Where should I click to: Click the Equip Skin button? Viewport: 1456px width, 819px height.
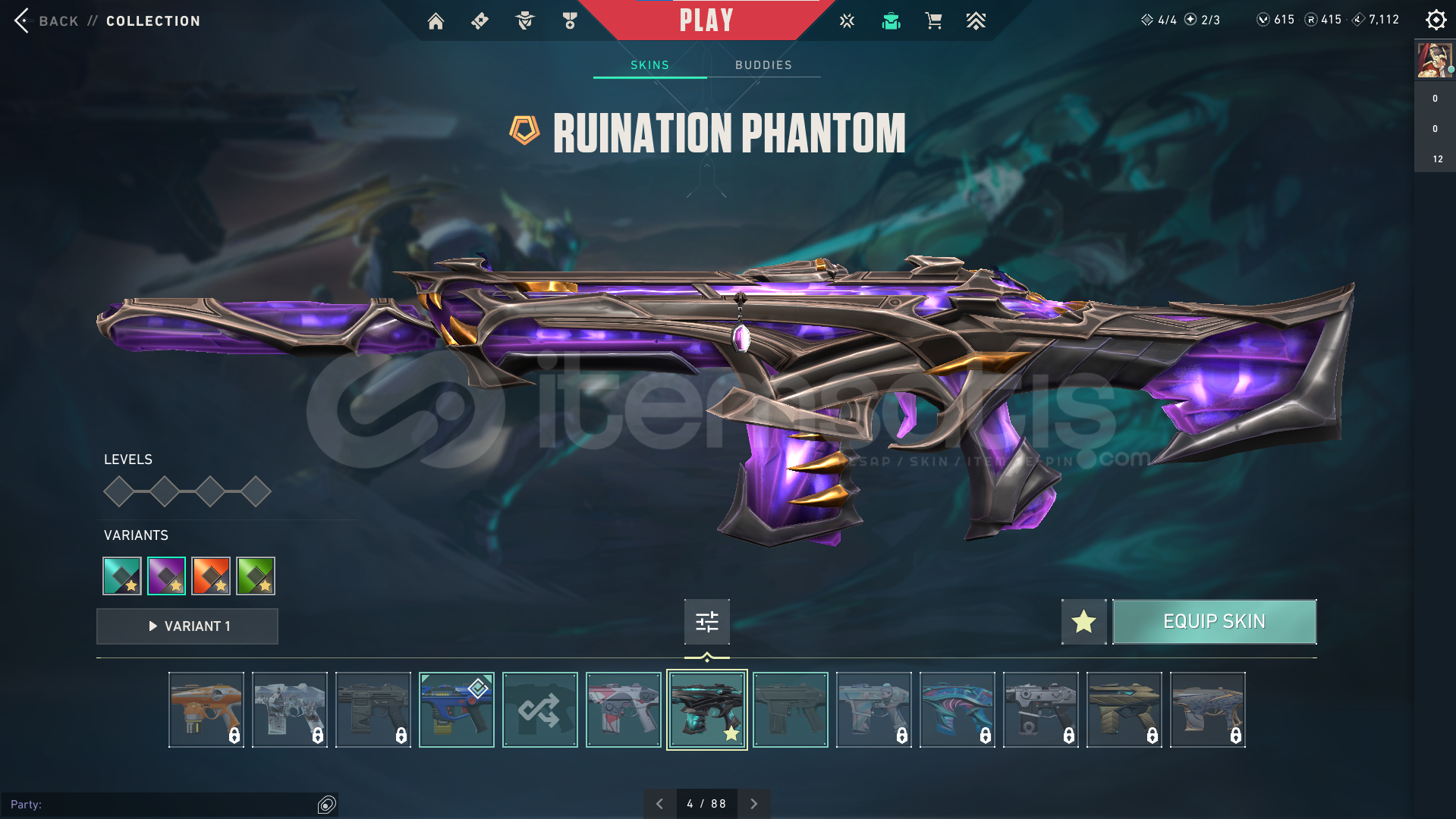[1214, 622]
